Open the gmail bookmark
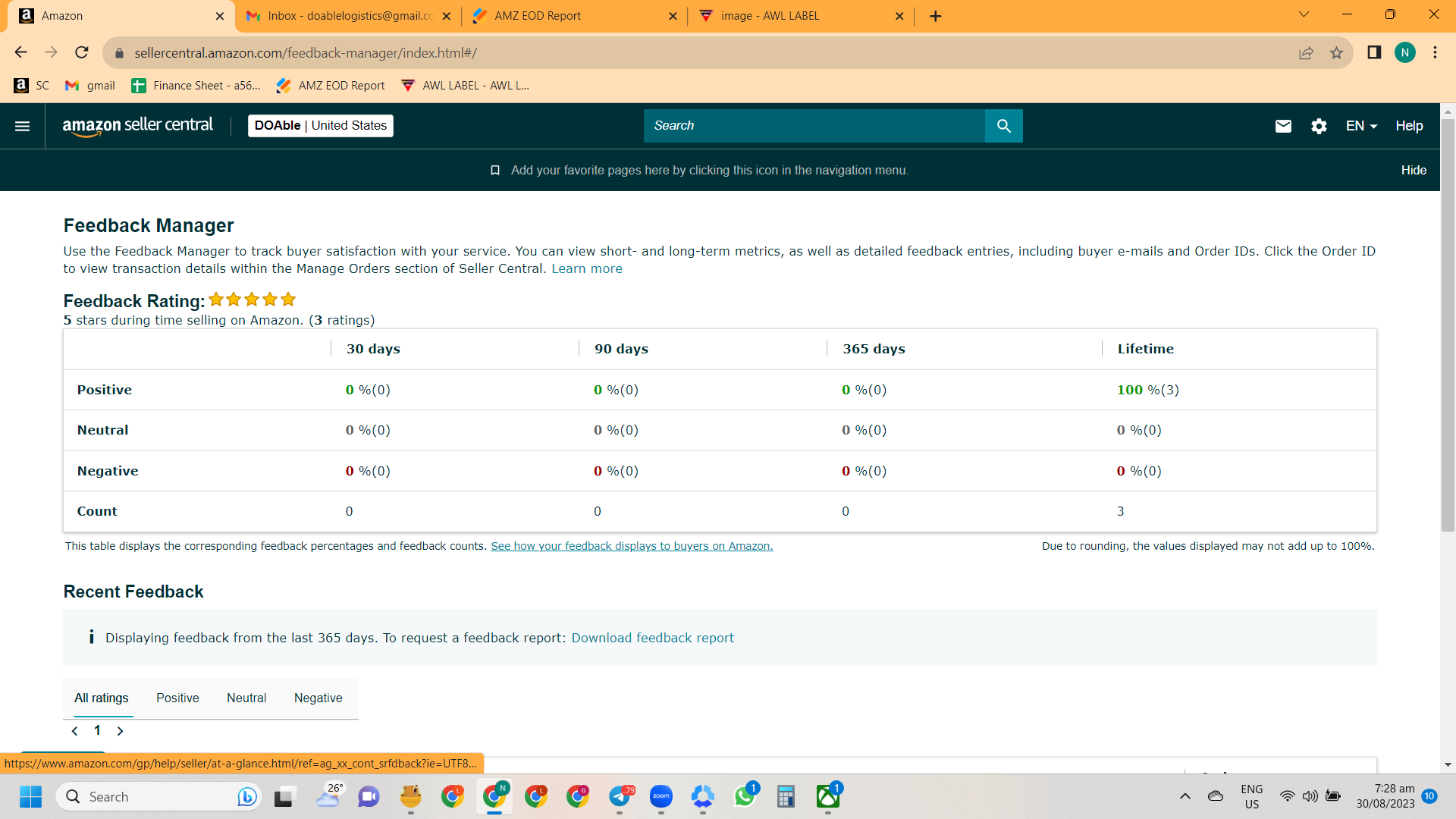 click(90, 86)
